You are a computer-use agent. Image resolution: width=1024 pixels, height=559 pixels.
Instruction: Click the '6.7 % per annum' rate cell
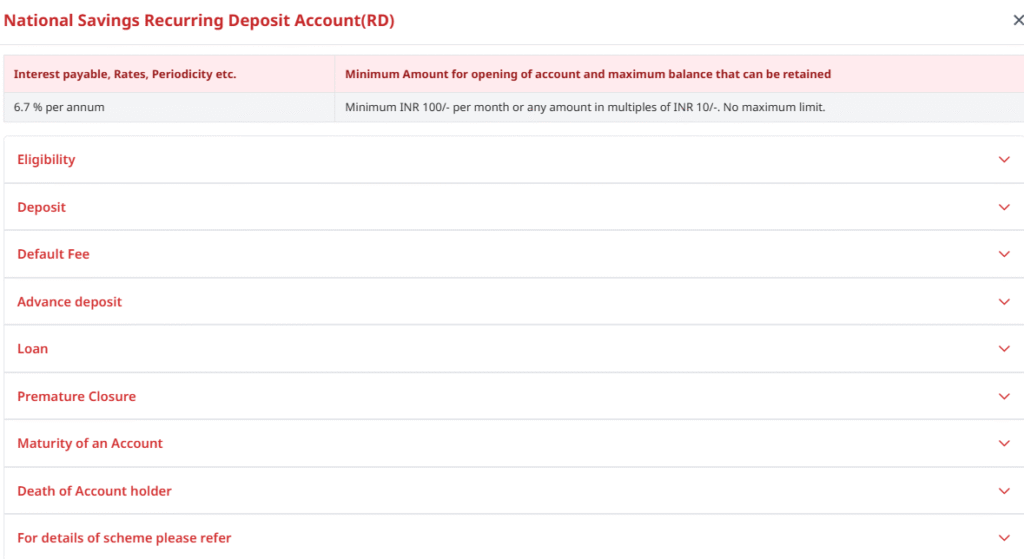[x=59, y=107]
